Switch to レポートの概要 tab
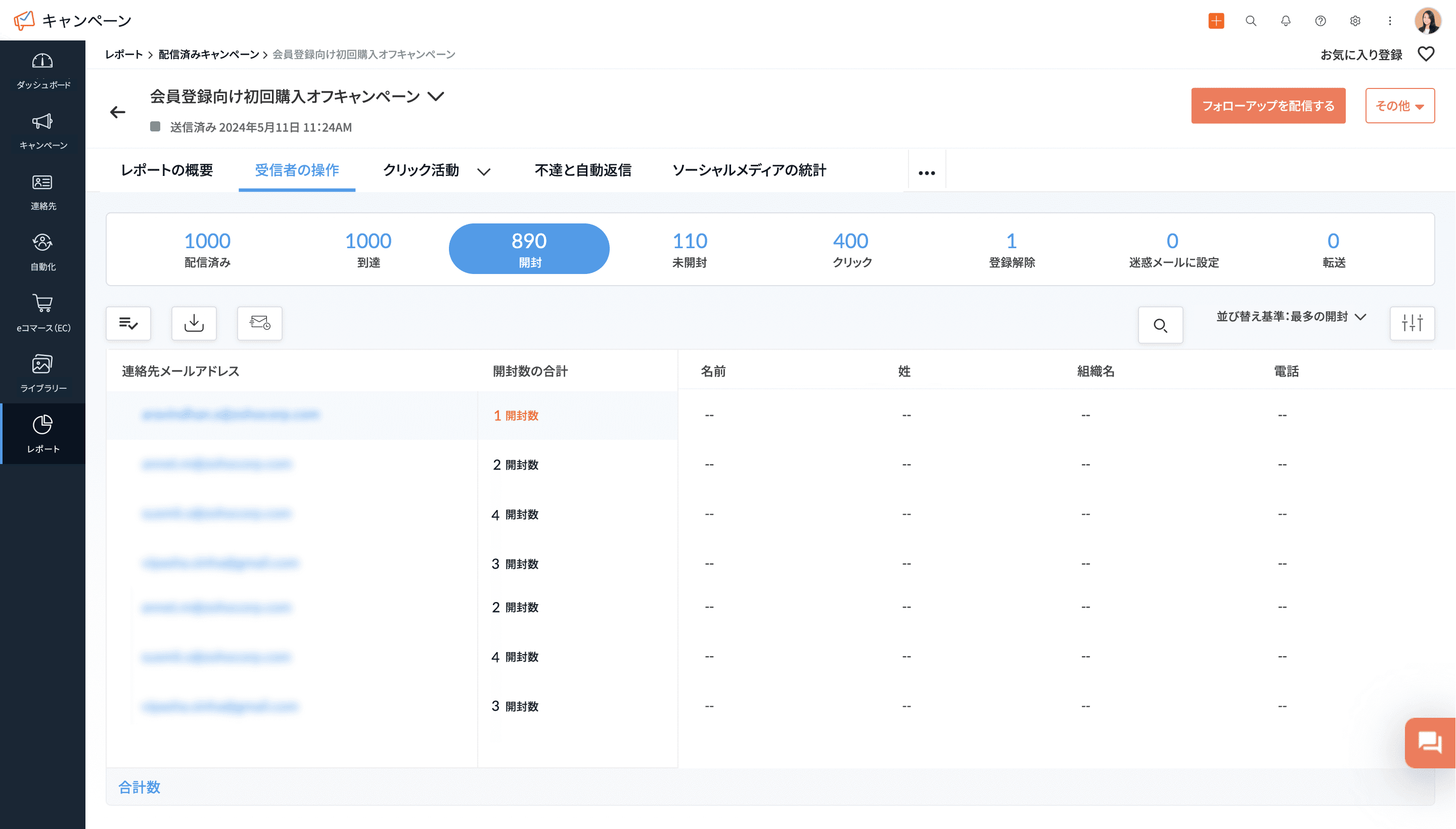 coord(167,170)
